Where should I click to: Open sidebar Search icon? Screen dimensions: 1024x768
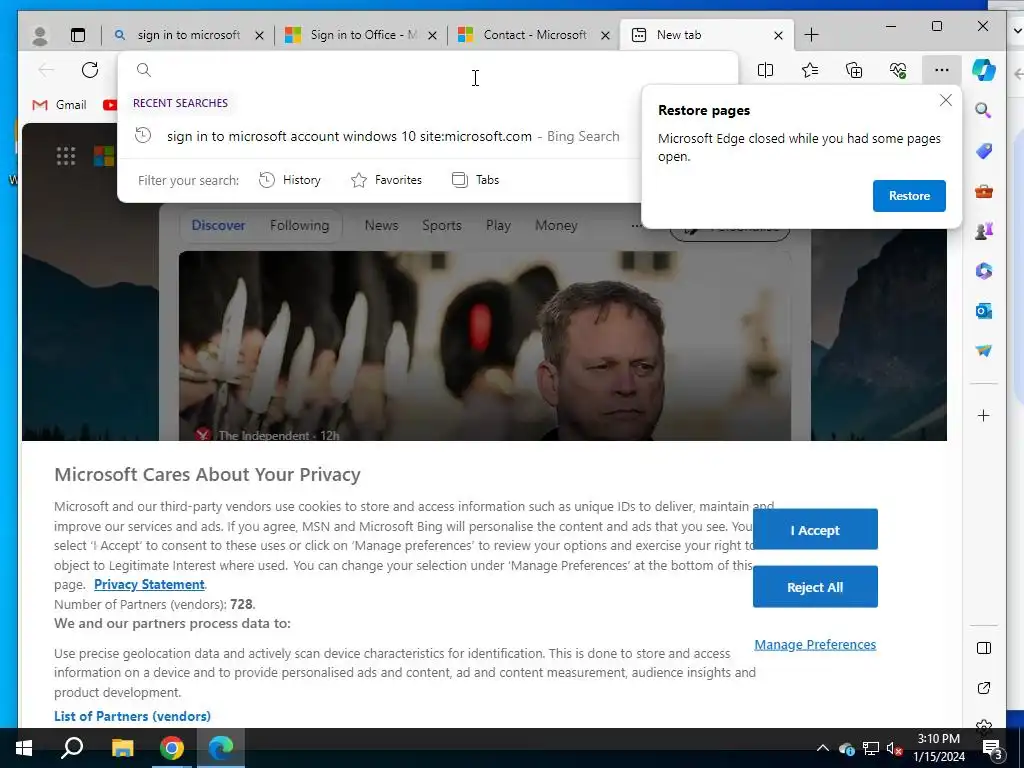click(984, 110)
